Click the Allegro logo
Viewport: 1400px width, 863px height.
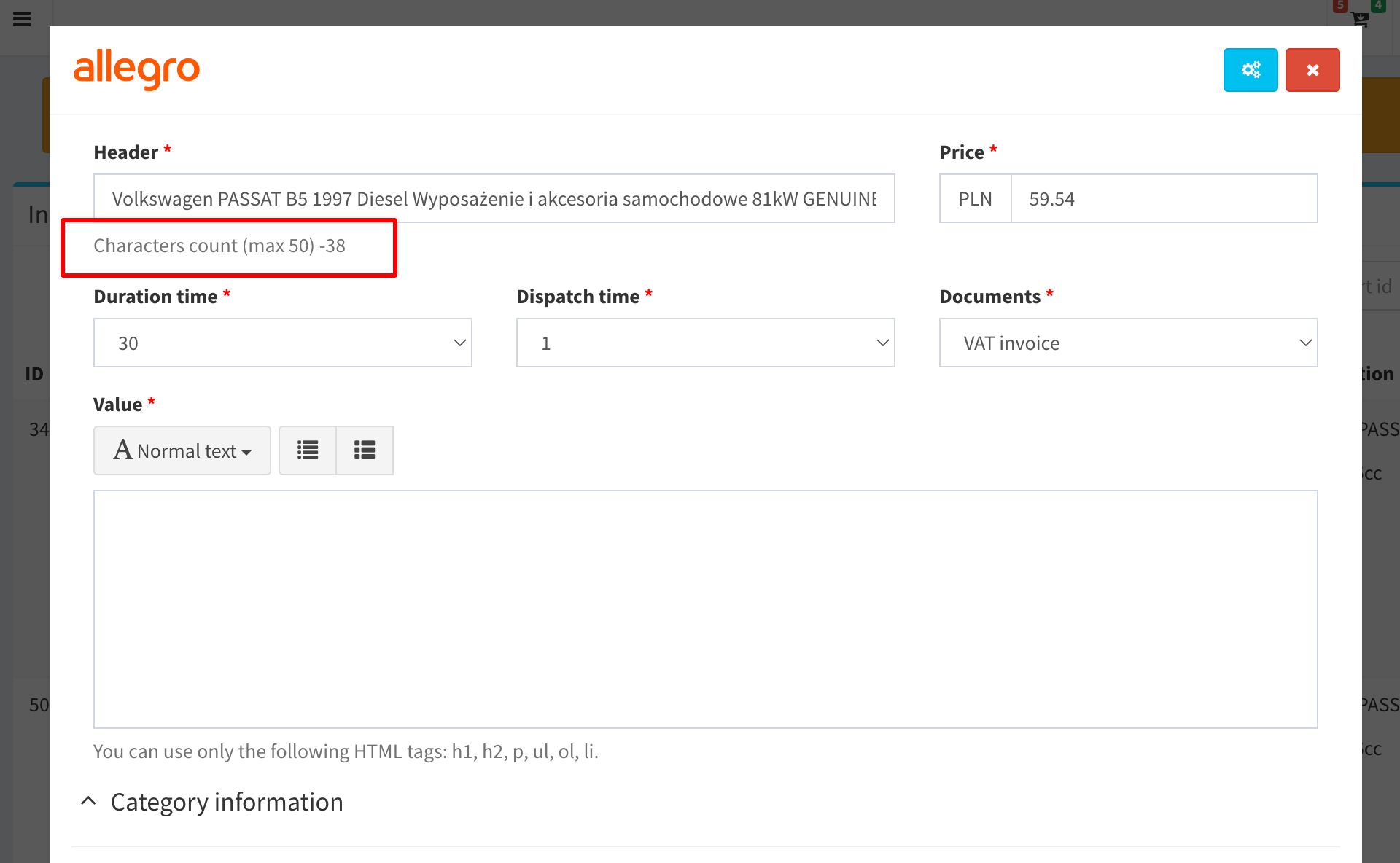click(x=136, y=69)
